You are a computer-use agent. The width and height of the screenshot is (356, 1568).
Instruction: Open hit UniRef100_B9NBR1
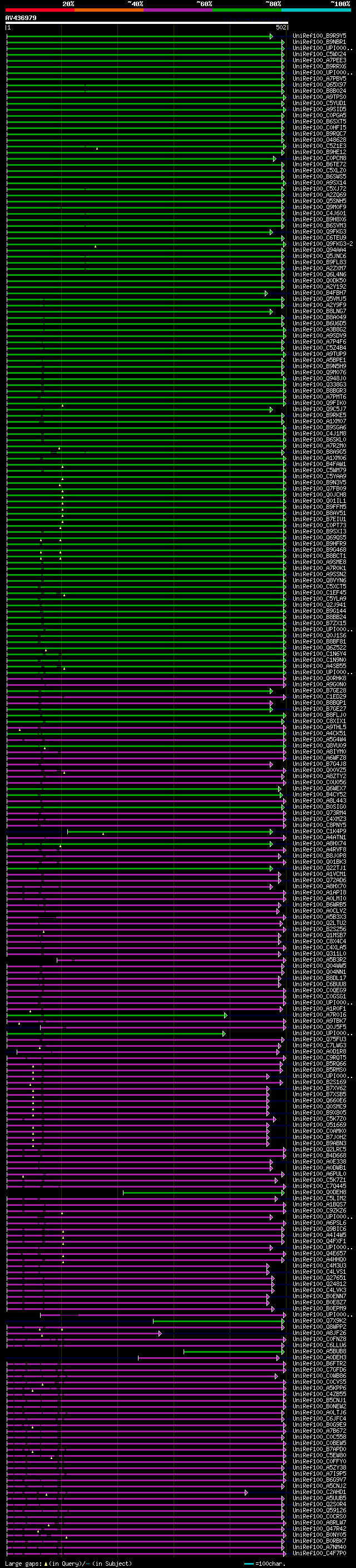(319, 42)
